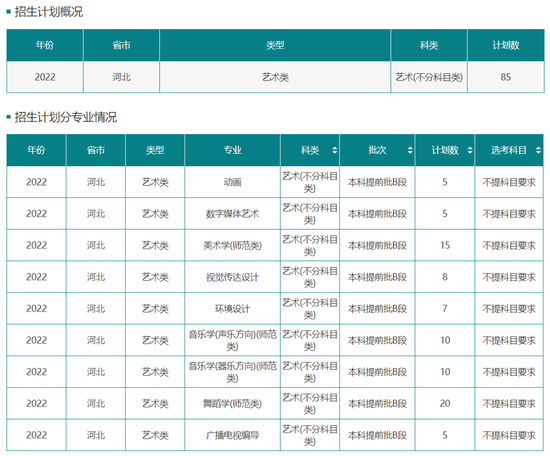Click the 类型 header in overview table
Viewport: 550px width, 456px height.
click(275, 45)
